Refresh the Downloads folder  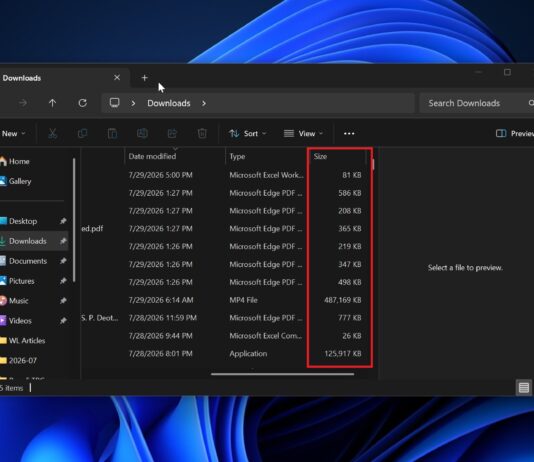pyautogui.click(x=82, y=103)
